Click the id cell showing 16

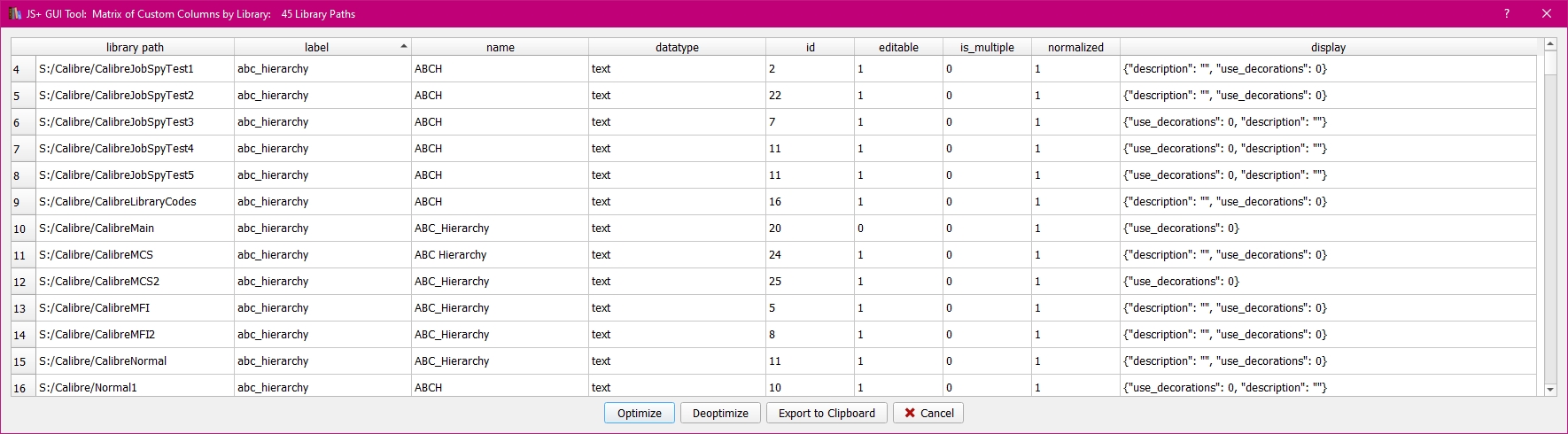click(x=810, y=202)
